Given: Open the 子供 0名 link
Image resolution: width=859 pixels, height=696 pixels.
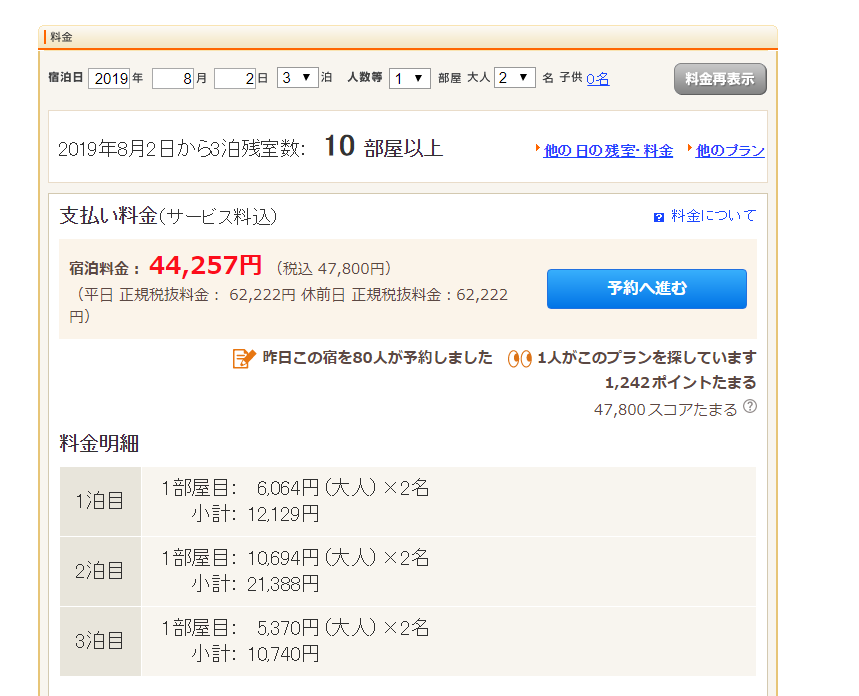Looking at the screenshot, I should [598, 78].
